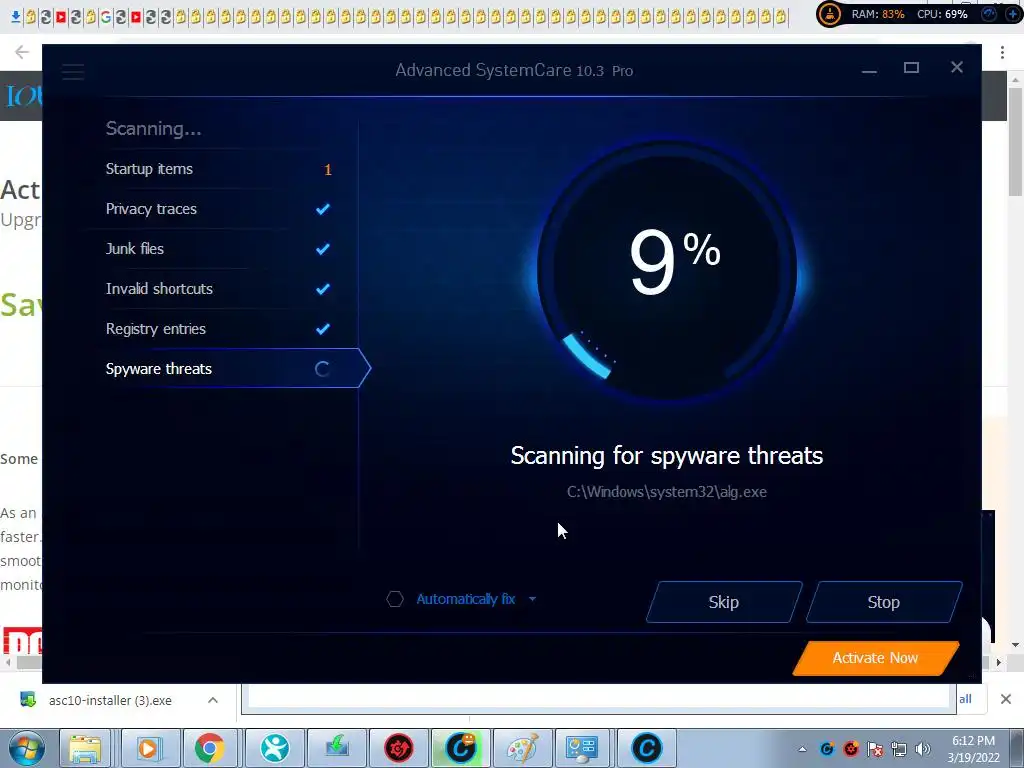This screenshot has height=768, width=1024.
Task: Click the Google G tab icon
Action: click(x=106, y=17)
